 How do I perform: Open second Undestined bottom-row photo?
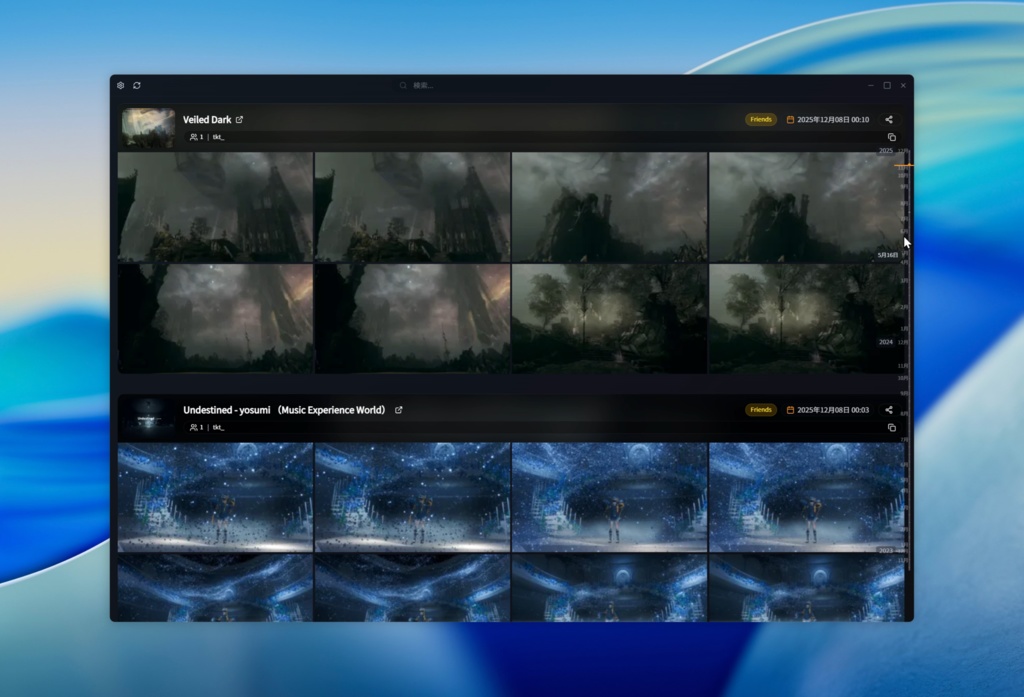(x=413, y=588)
